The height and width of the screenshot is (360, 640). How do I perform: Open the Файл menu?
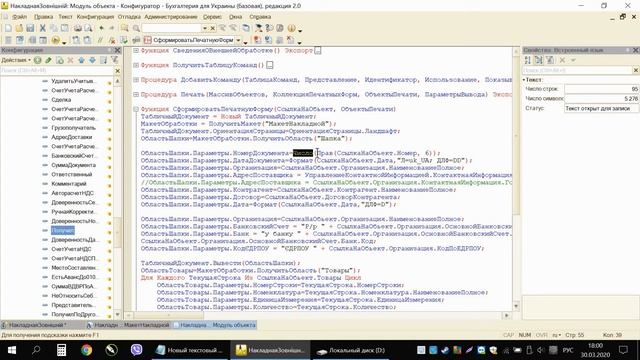point(19,17)
